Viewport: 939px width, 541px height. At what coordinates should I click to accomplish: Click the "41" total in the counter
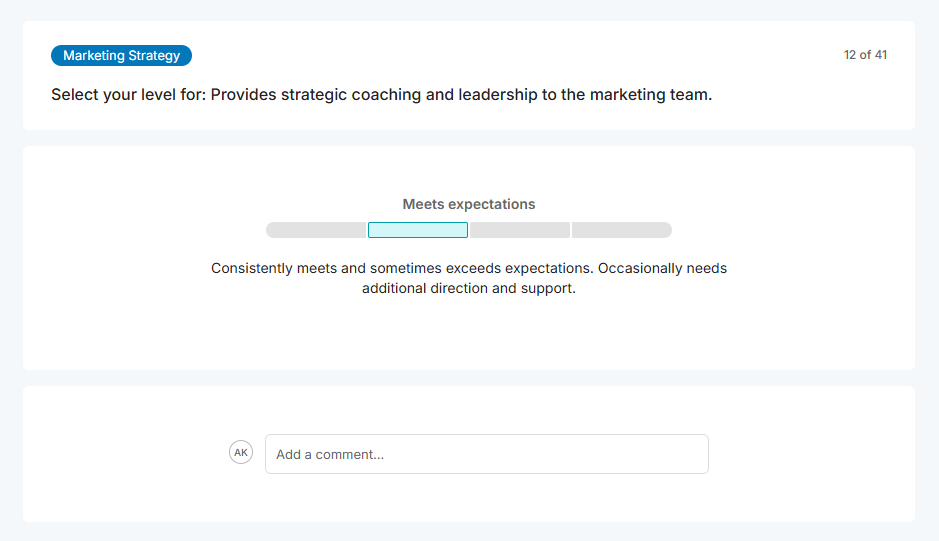click(880, 55)
